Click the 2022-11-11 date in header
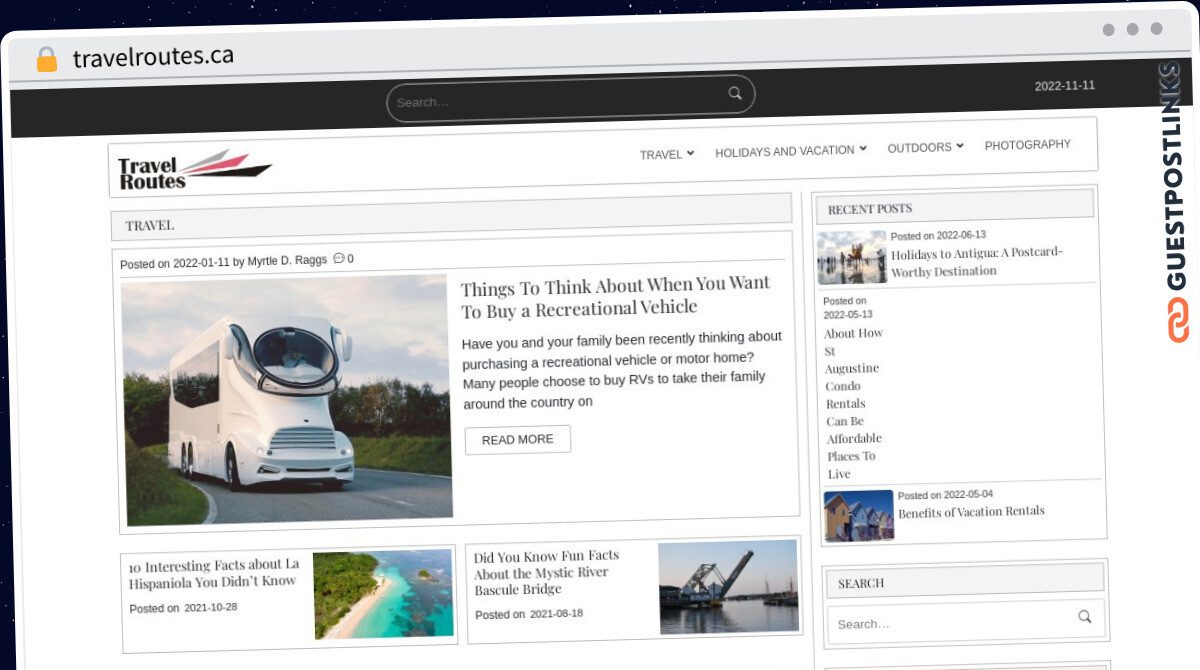Screen dimensions: 1200x670 click(1064, 86)
